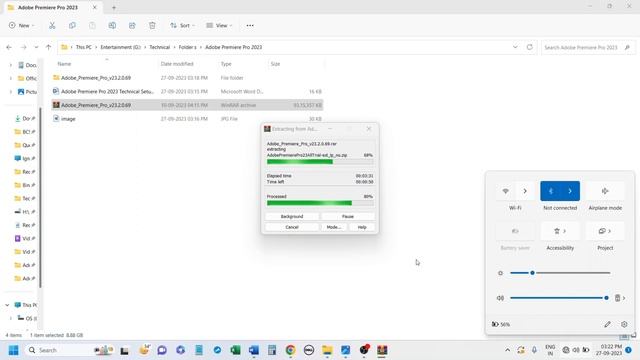Open the notification bell in taskbar

pos(629,350)
